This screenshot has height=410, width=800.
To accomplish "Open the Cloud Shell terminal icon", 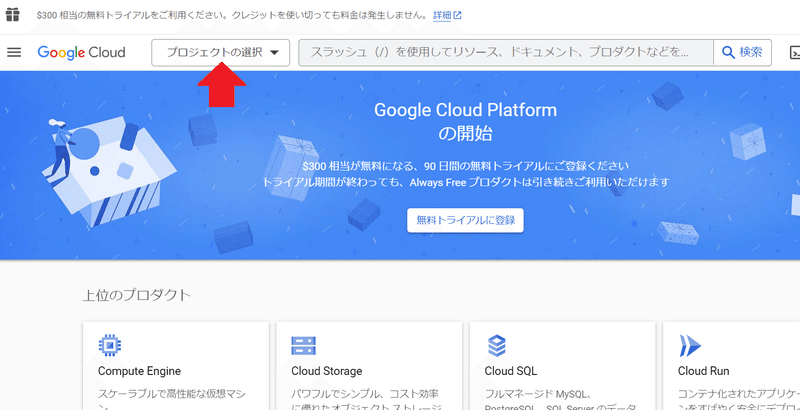I will pos(794,53).
